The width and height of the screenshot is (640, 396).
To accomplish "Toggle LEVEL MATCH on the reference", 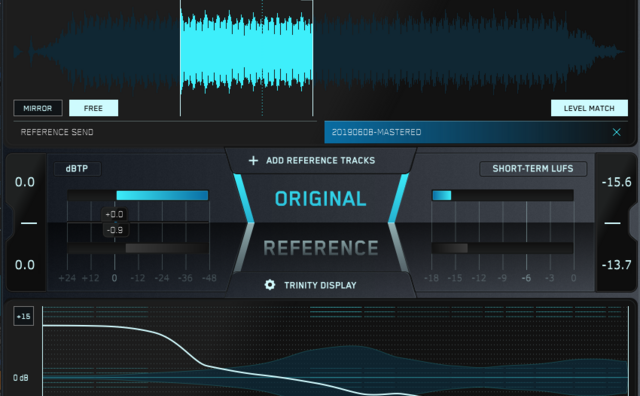I will point(589,108).
